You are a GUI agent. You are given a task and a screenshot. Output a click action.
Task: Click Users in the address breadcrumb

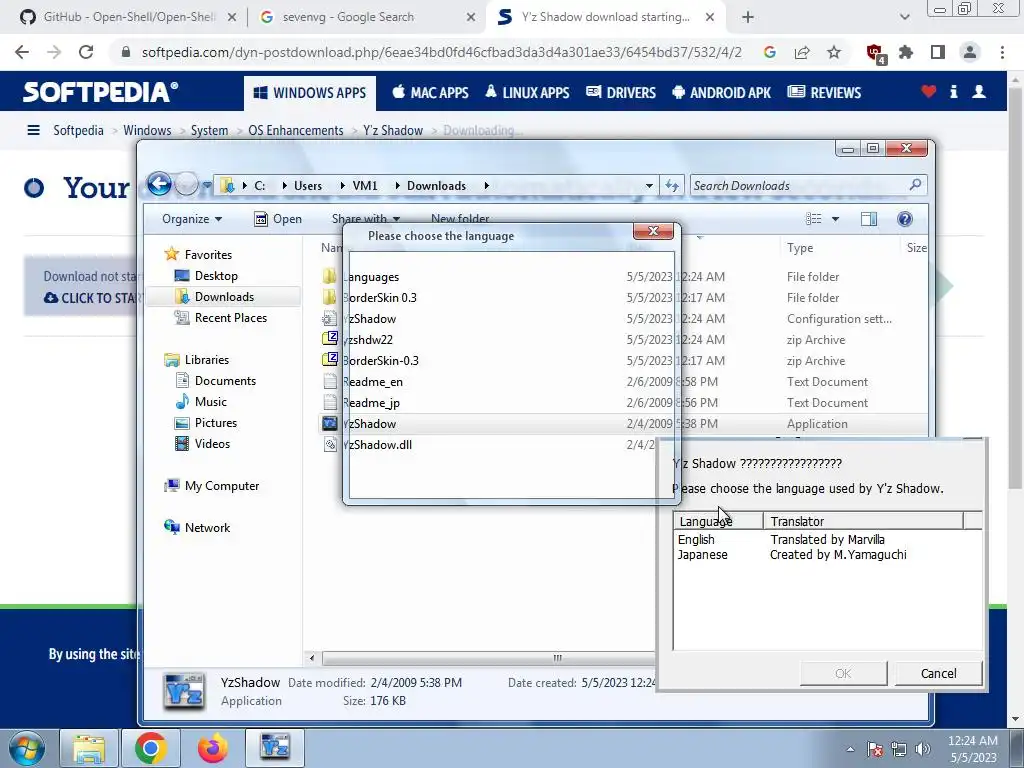pos(308,185)
